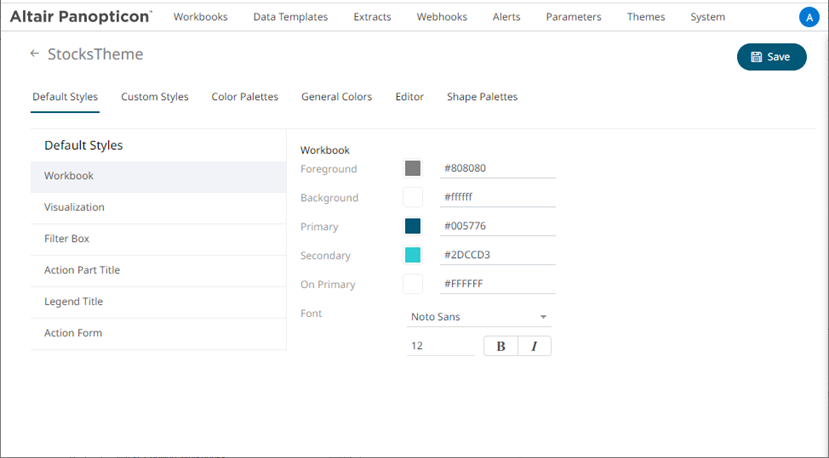This screenshot has height=458, width=829.
Task: Toggle italic font style
Action: pyautogui.click(x=534, y=346)
